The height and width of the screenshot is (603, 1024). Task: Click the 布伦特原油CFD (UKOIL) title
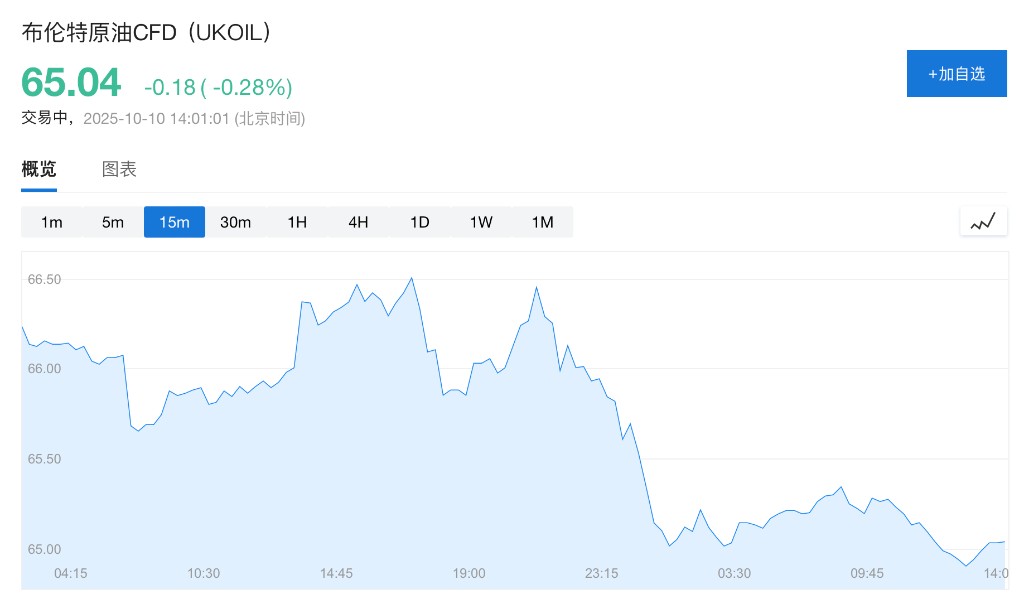tap(147, 32)
